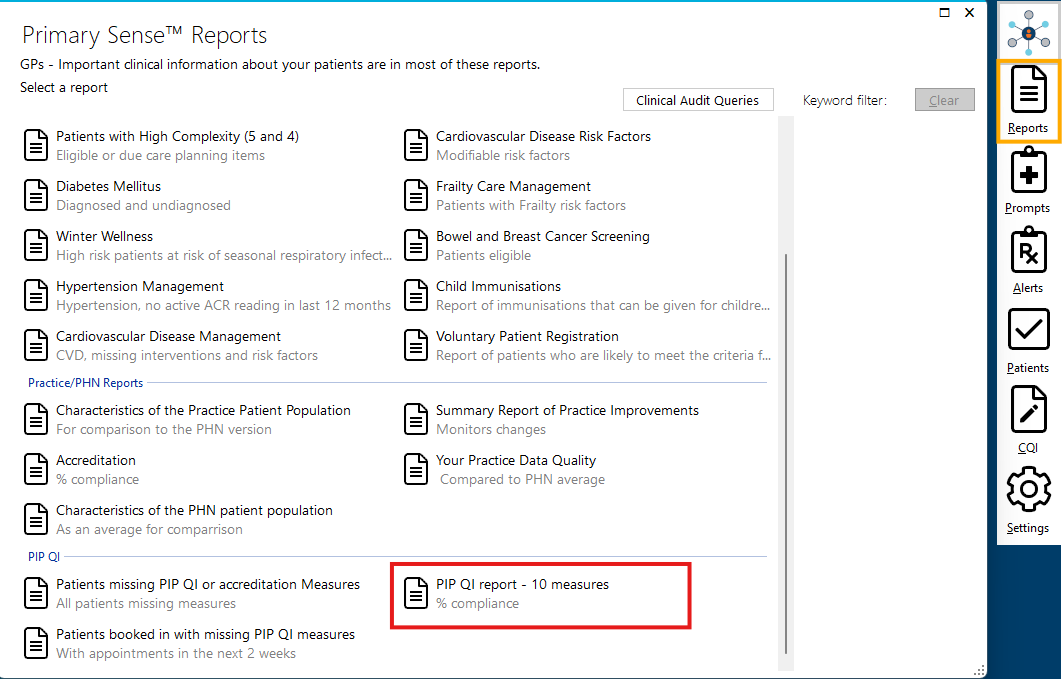Click document icon beside Patients missing PIP QI
The height and width of the screenshot is (679, 1062).
(36, 594)
